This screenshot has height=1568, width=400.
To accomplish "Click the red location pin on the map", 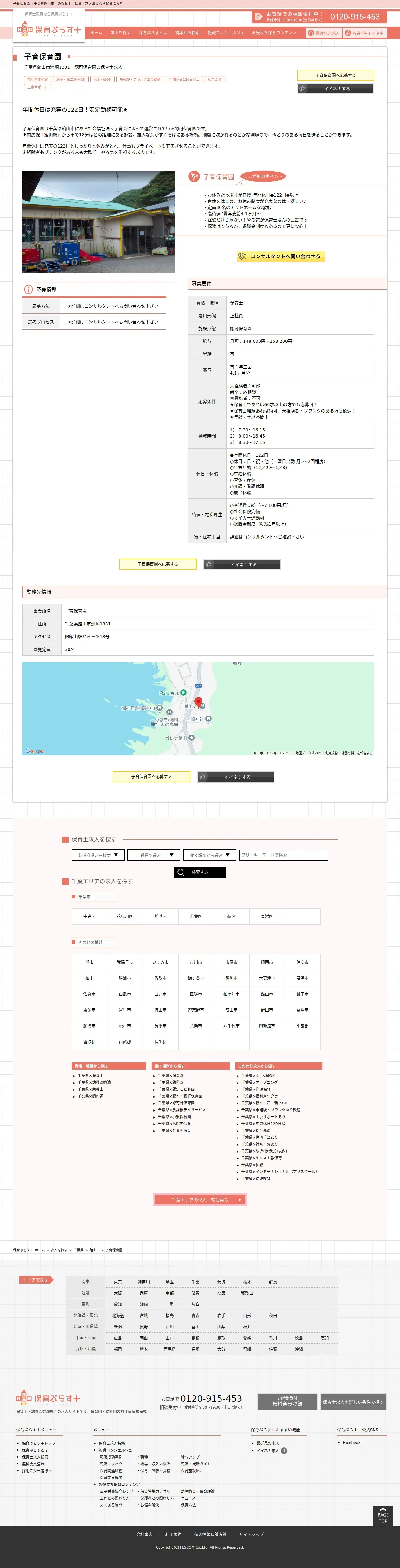I will pos(198,702).
